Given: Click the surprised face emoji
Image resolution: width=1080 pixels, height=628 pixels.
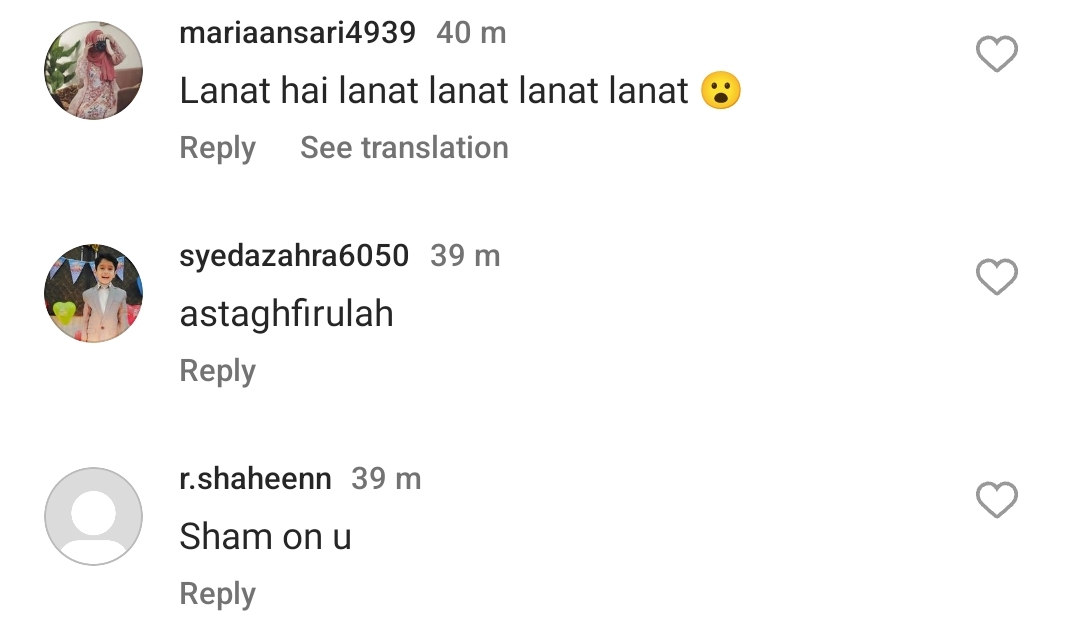Looking at the screenshot, I should click(x=721, y=93).
